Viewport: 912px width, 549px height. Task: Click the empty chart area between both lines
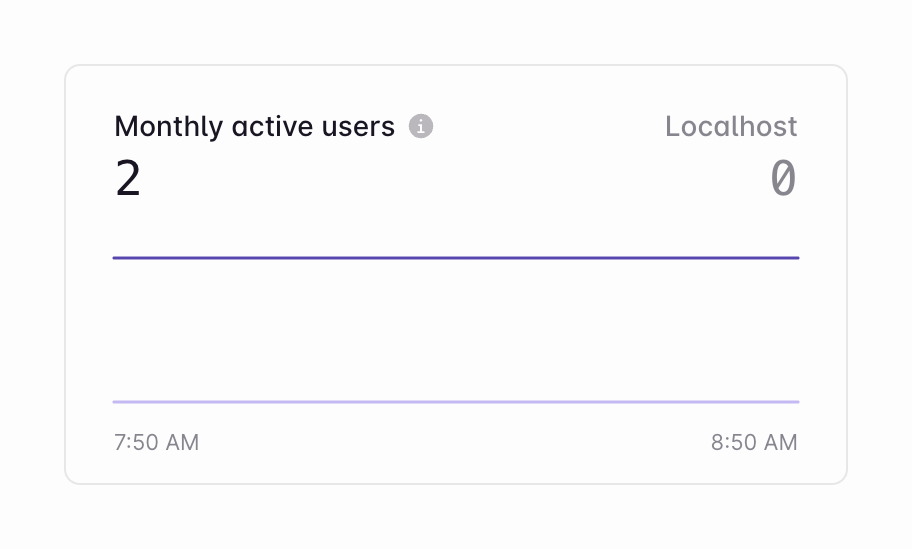pyautogui.click(x=456, y=330)
